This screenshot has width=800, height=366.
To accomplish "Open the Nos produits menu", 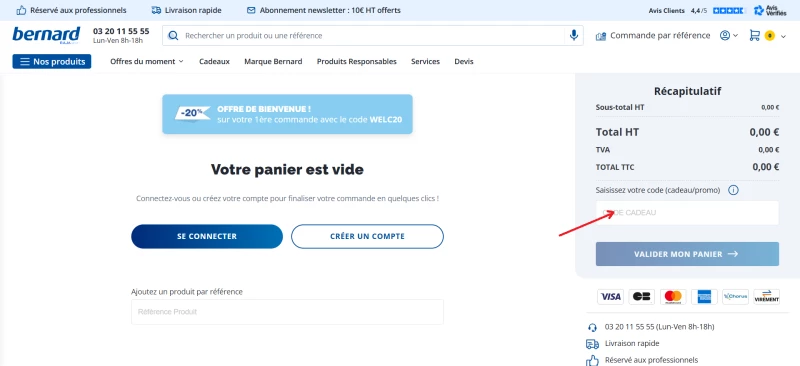I will tap(52, 61).
